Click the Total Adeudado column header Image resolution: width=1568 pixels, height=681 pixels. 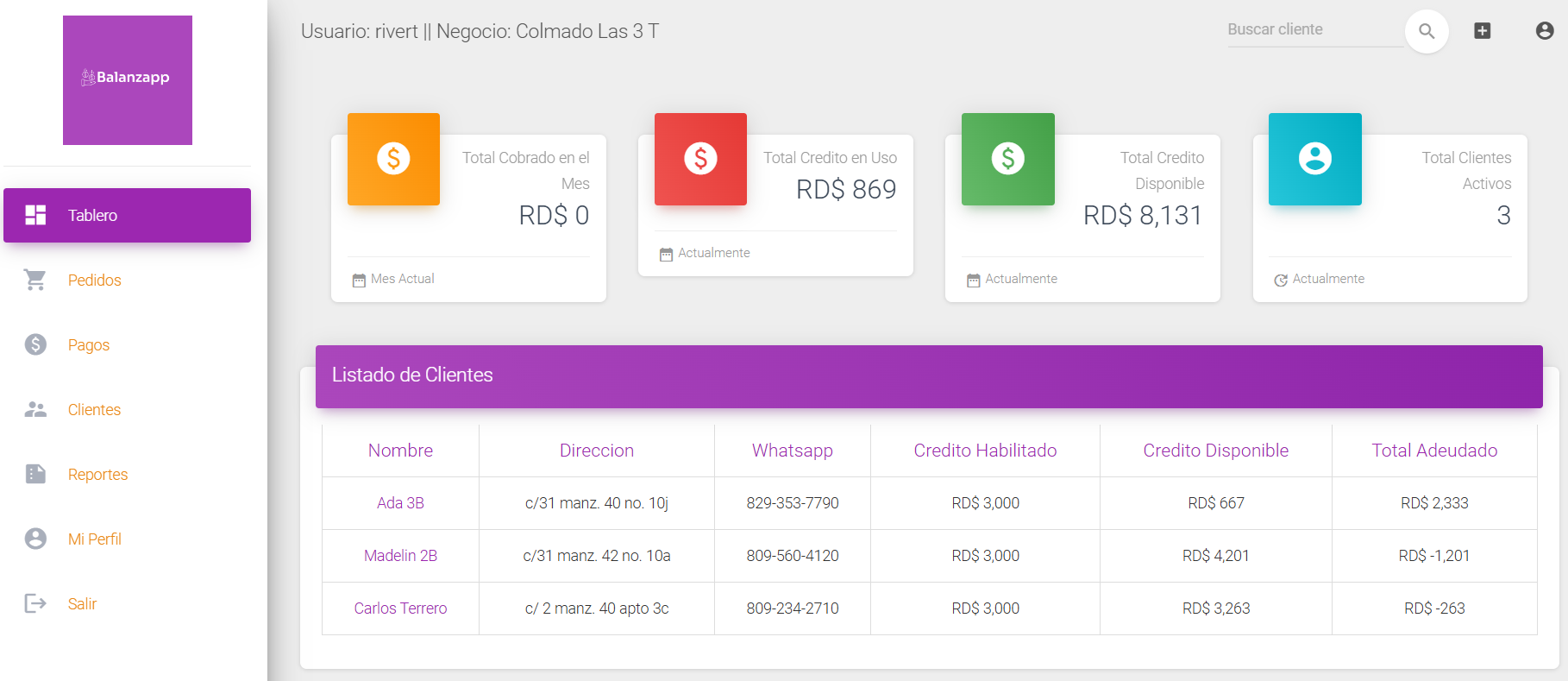click(1434, 451)
